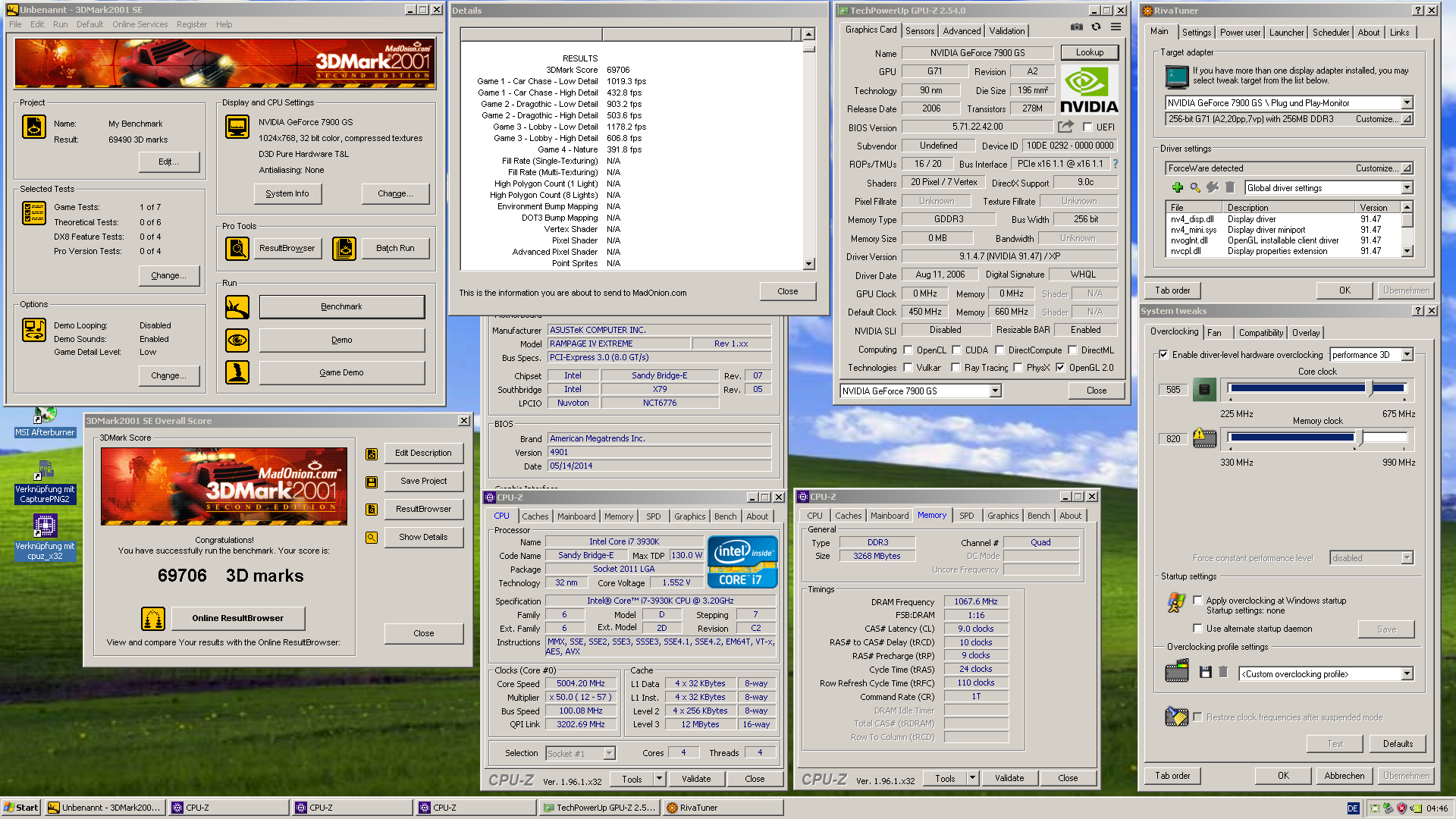Enable Apply overclocking at Windows startup
This screenshot has height=819, width=1456.
coord(1197,600)
